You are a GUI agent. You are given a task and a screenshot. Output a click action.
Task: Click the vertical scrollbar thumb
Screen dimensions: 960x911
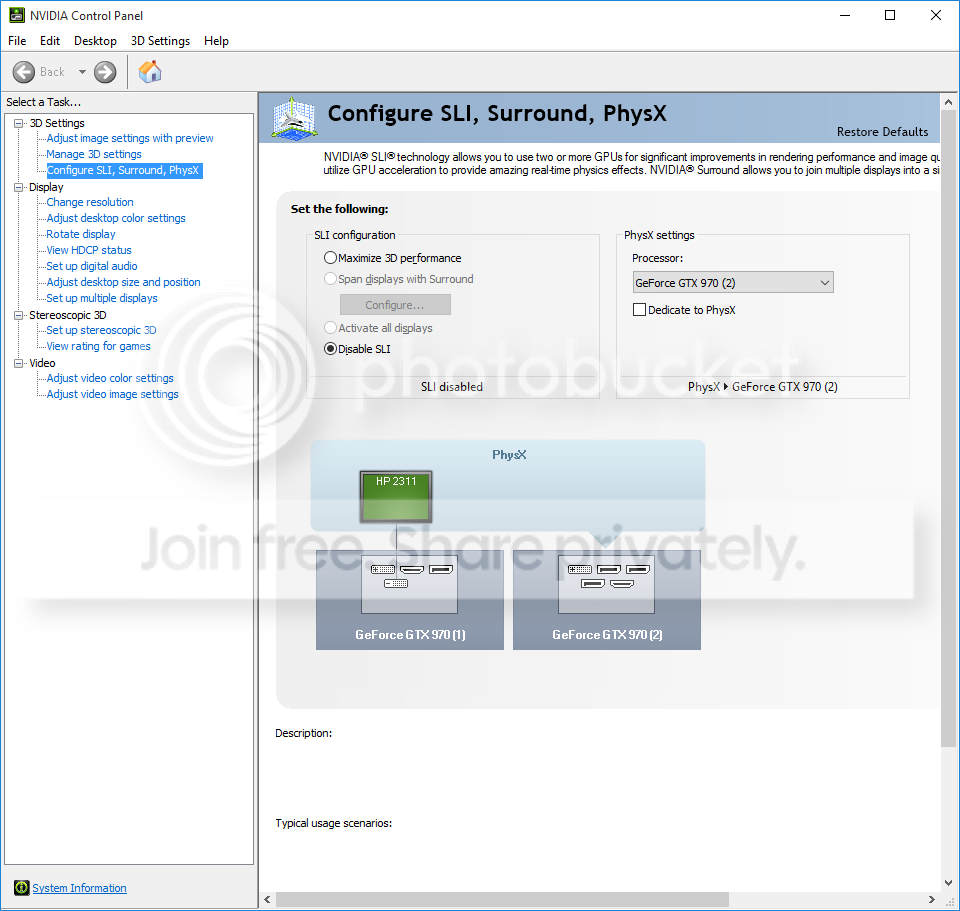(948, 429)
